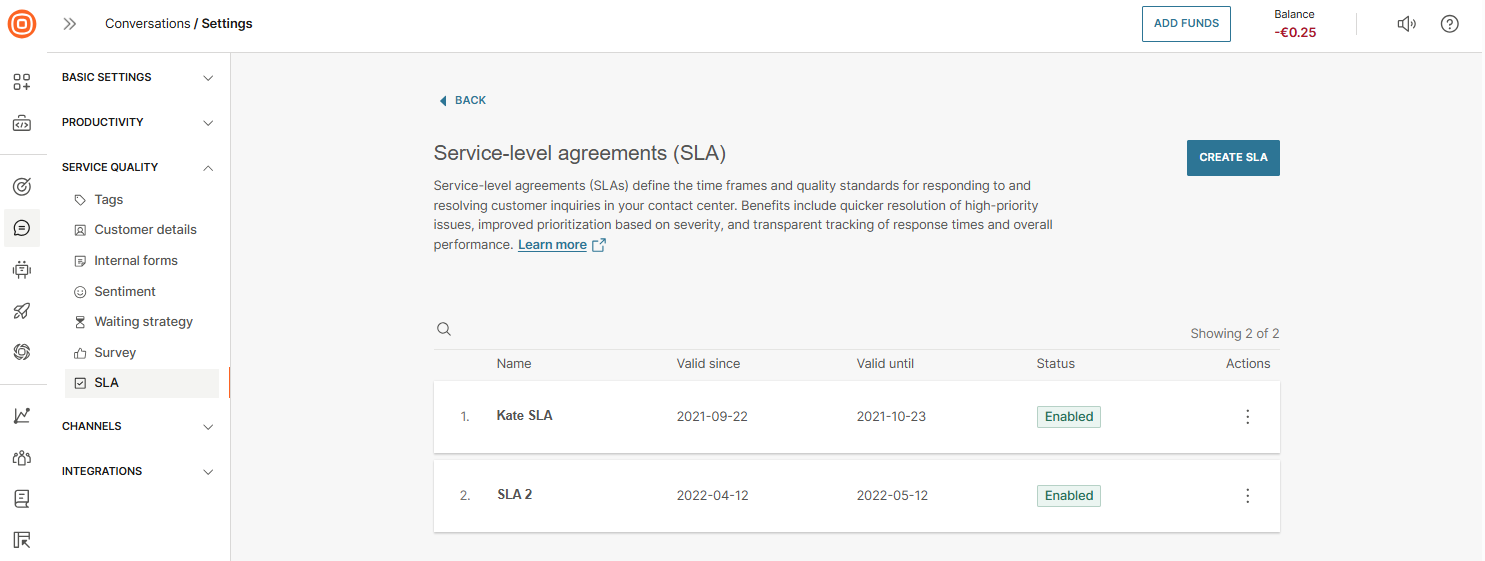Expand the sidebar with double chevron icon
Image resolution: width=1485 pixels, height=561 pixels.
[70, 24]
